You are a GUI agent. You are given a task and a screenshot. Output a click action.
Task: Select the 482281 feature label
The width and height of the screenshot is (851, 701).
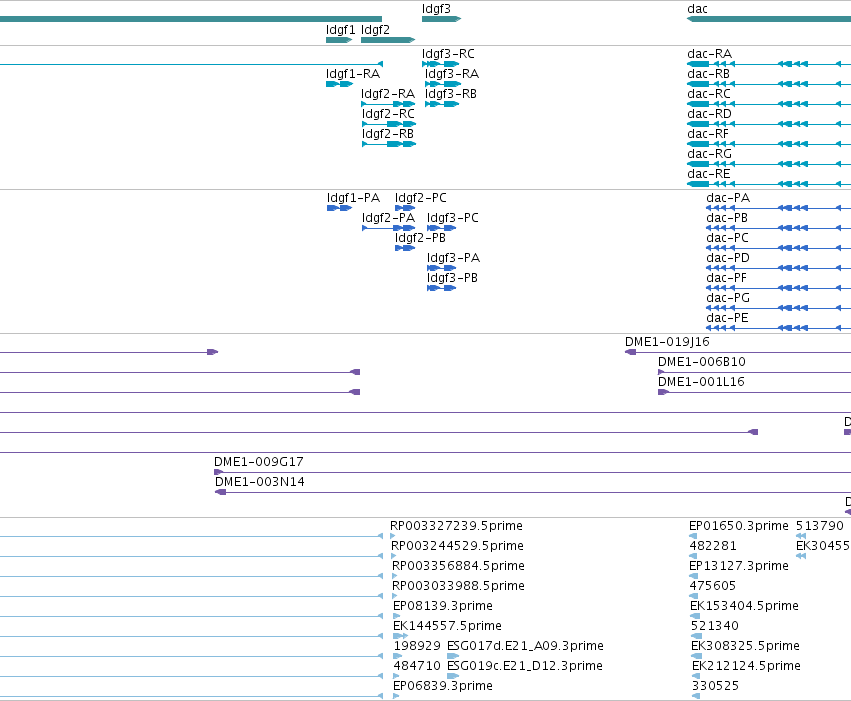coord(713,546)
